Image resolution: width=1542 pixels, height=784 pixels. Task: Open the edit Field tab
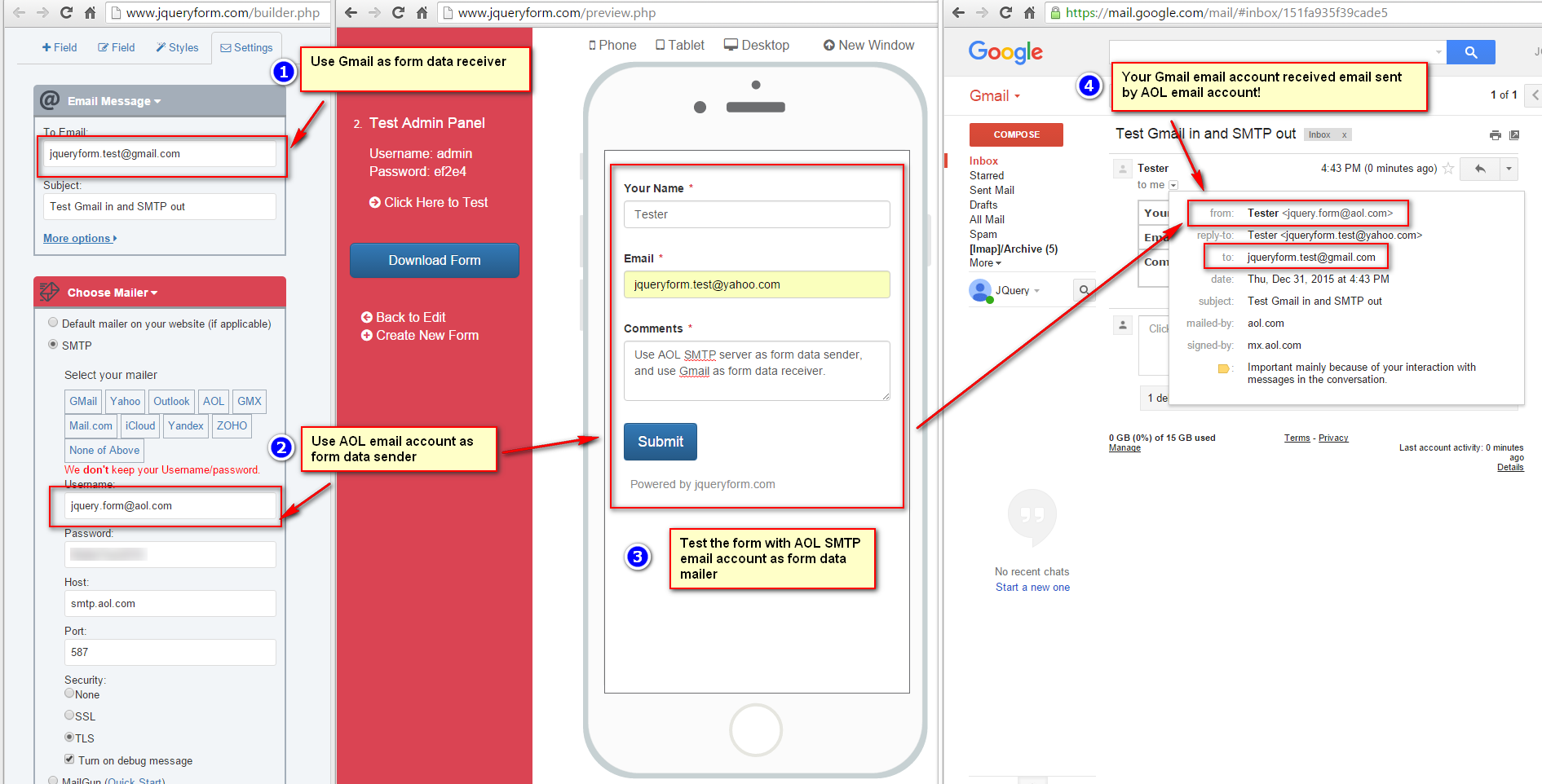[x=117, y=48]
